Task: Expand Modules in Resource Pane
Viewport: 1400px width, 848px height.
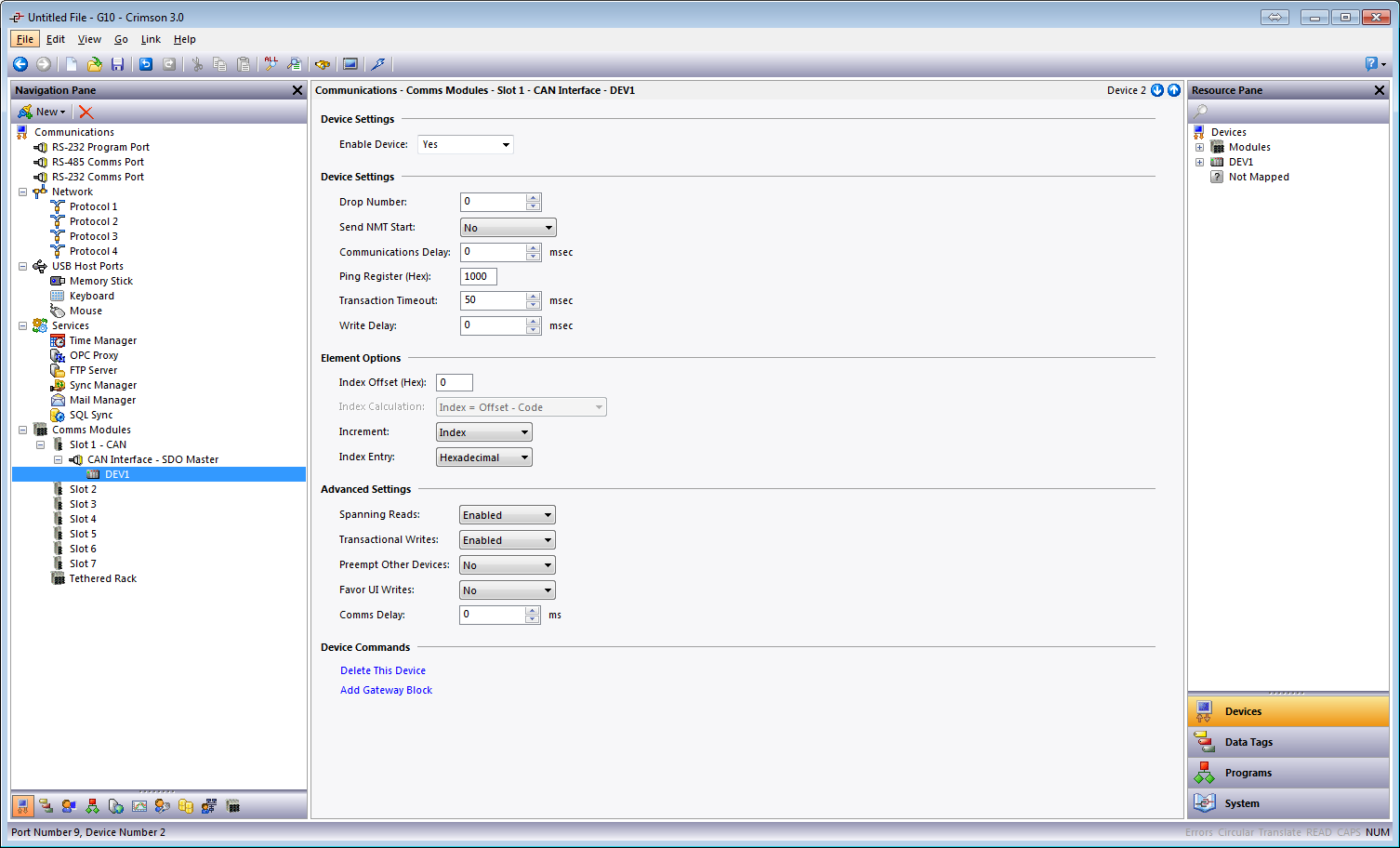Action: tap(1199, 147)
